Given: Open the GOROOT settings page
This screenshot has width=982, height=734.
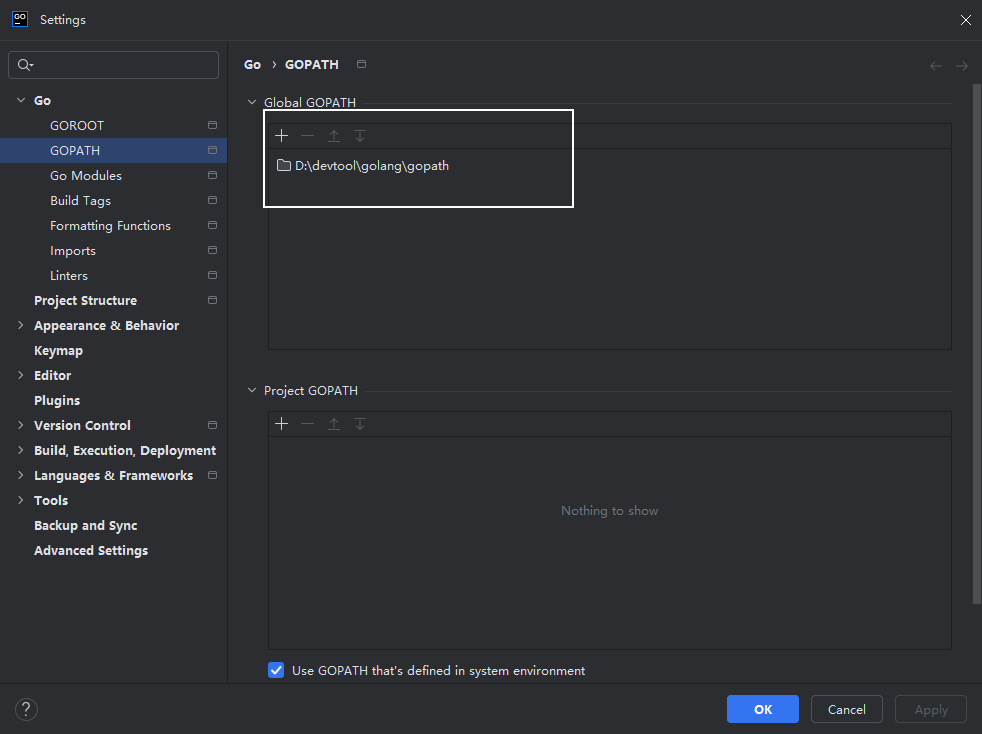Looking at the screenshot, I should (77, 126).
